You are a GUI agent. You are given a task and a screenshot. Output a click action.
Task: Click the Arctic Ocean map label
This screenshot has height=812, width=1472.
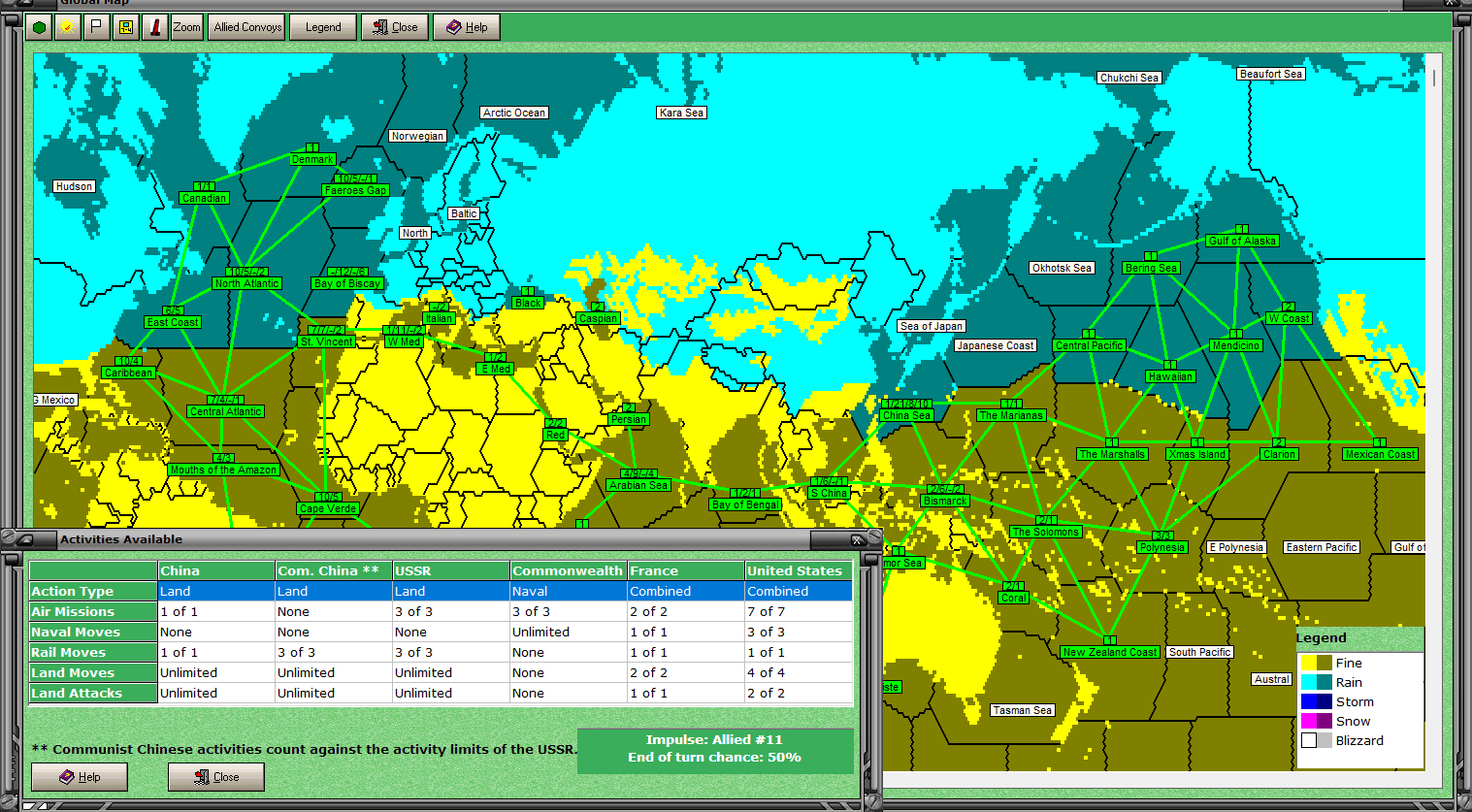(514, 113)
